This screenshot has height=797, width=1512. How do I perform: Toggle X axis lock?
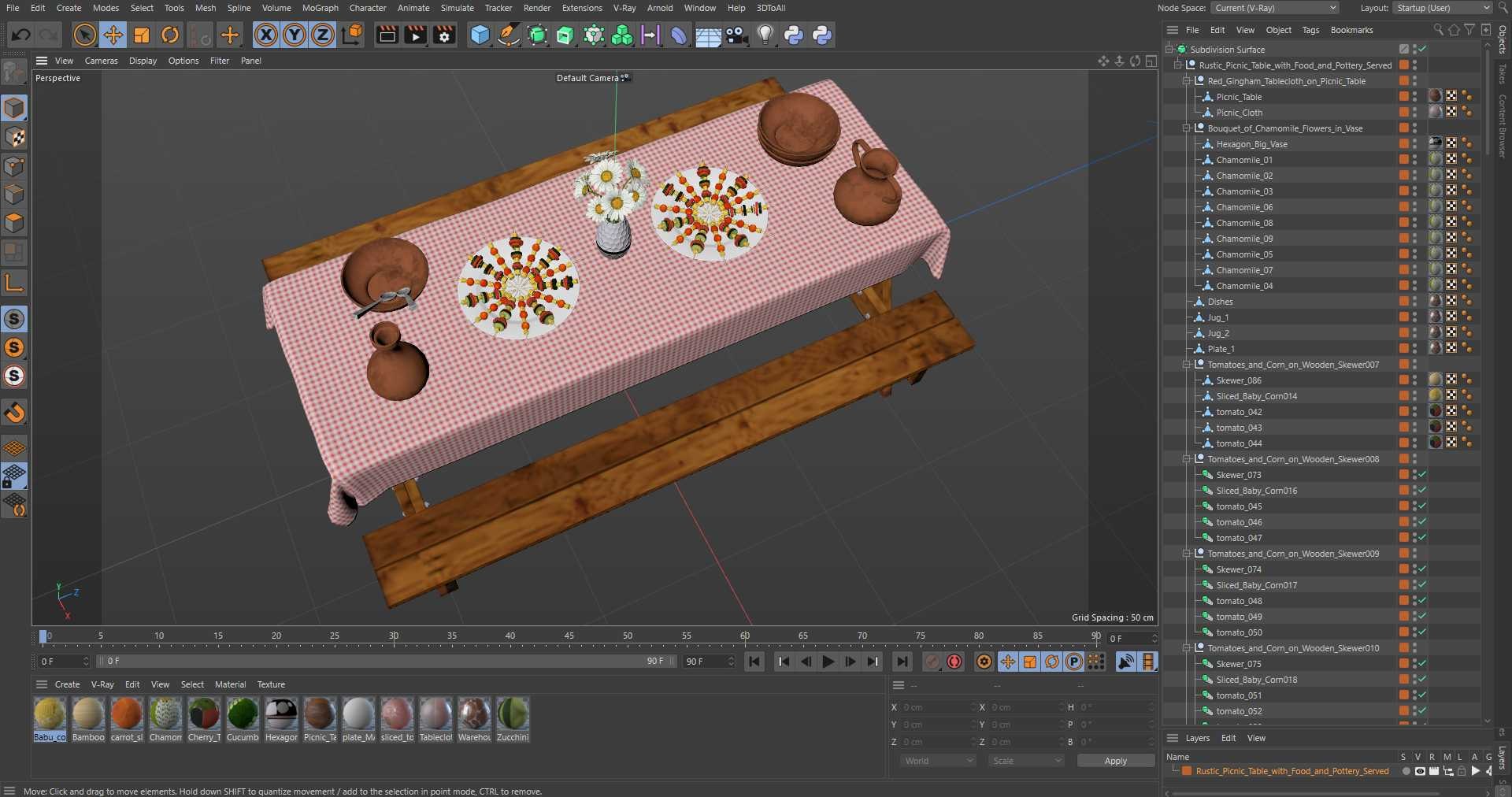(x=266, y=35)
